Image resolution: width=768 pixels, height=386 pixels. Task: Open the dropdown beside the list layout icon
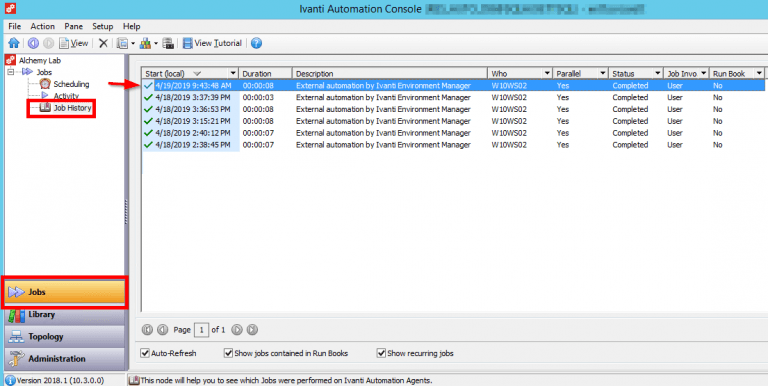(133, 43)
